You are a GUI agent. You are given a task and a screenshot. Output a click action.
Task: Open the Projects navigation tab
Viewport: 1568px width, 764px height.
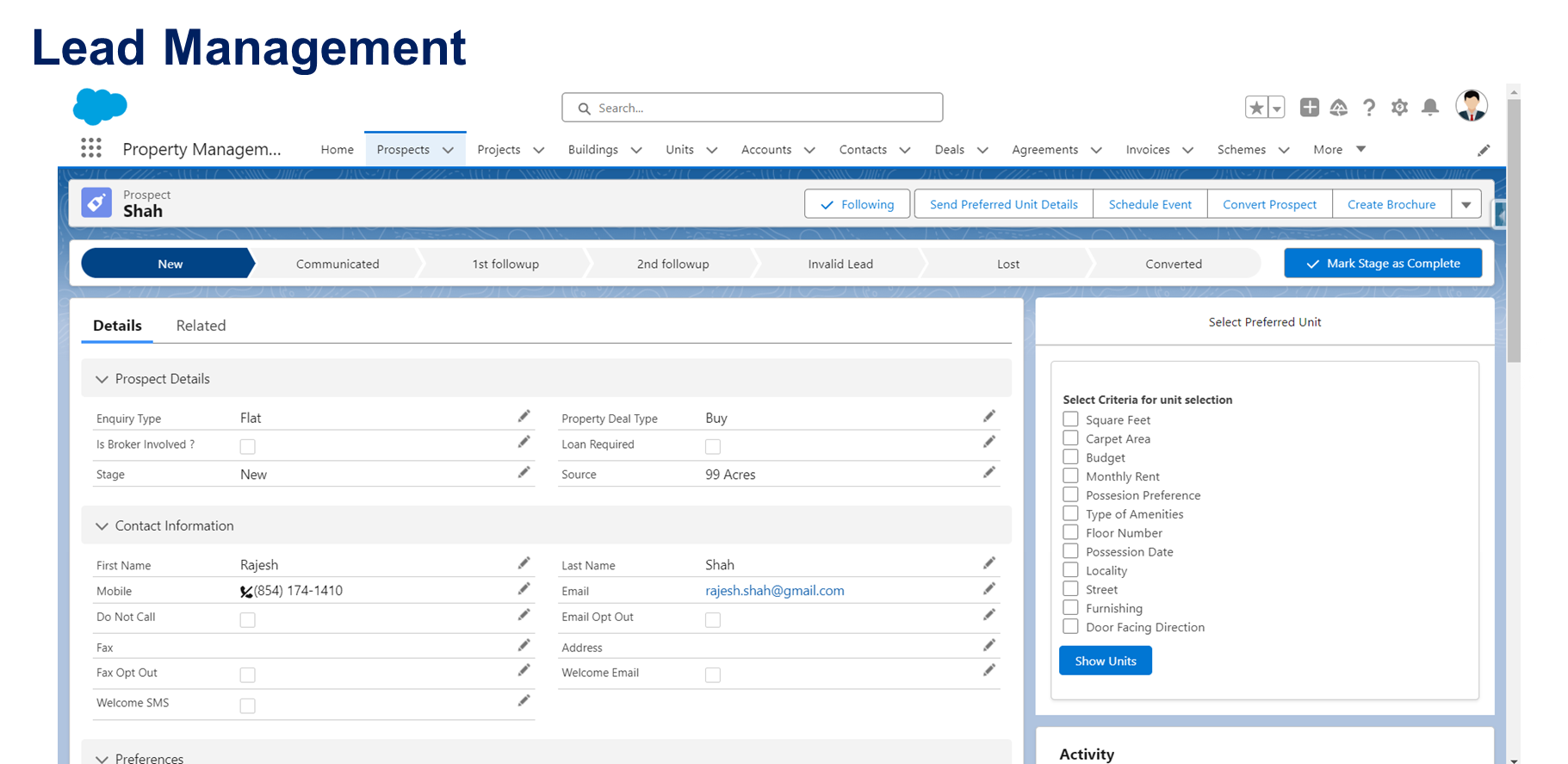coord(499,149)
